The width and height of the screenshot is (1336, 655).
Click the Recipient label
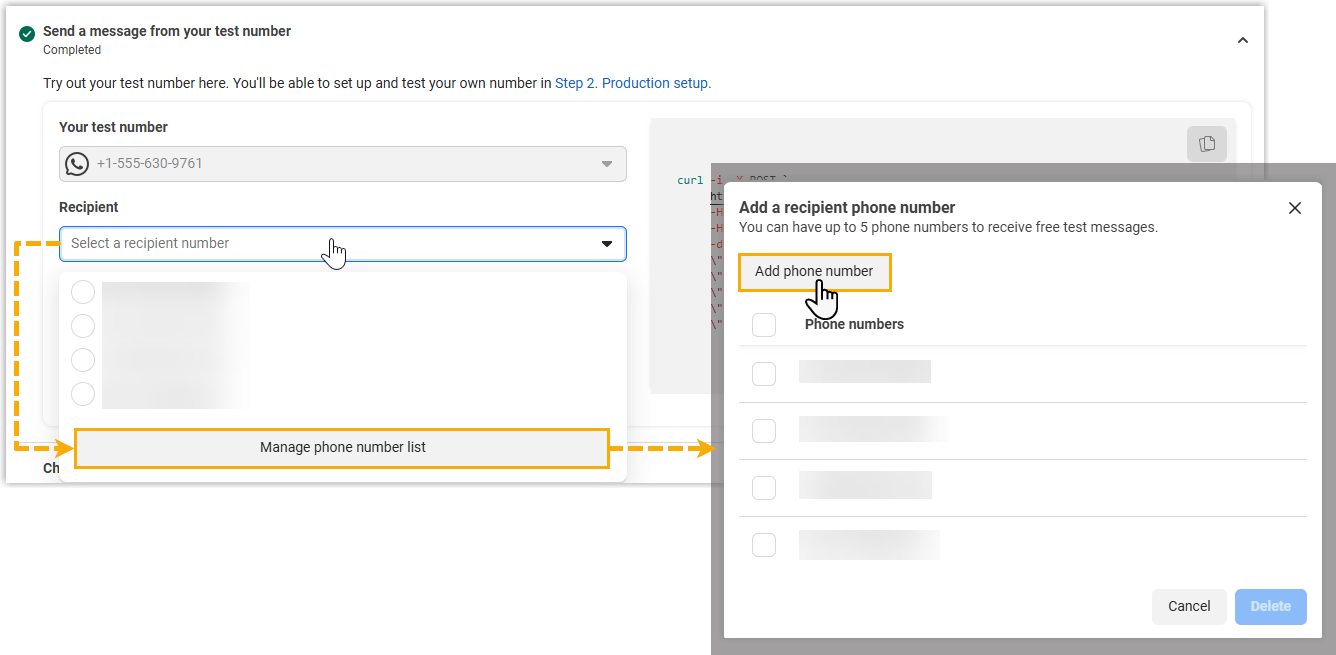click(x=89, y=207)
